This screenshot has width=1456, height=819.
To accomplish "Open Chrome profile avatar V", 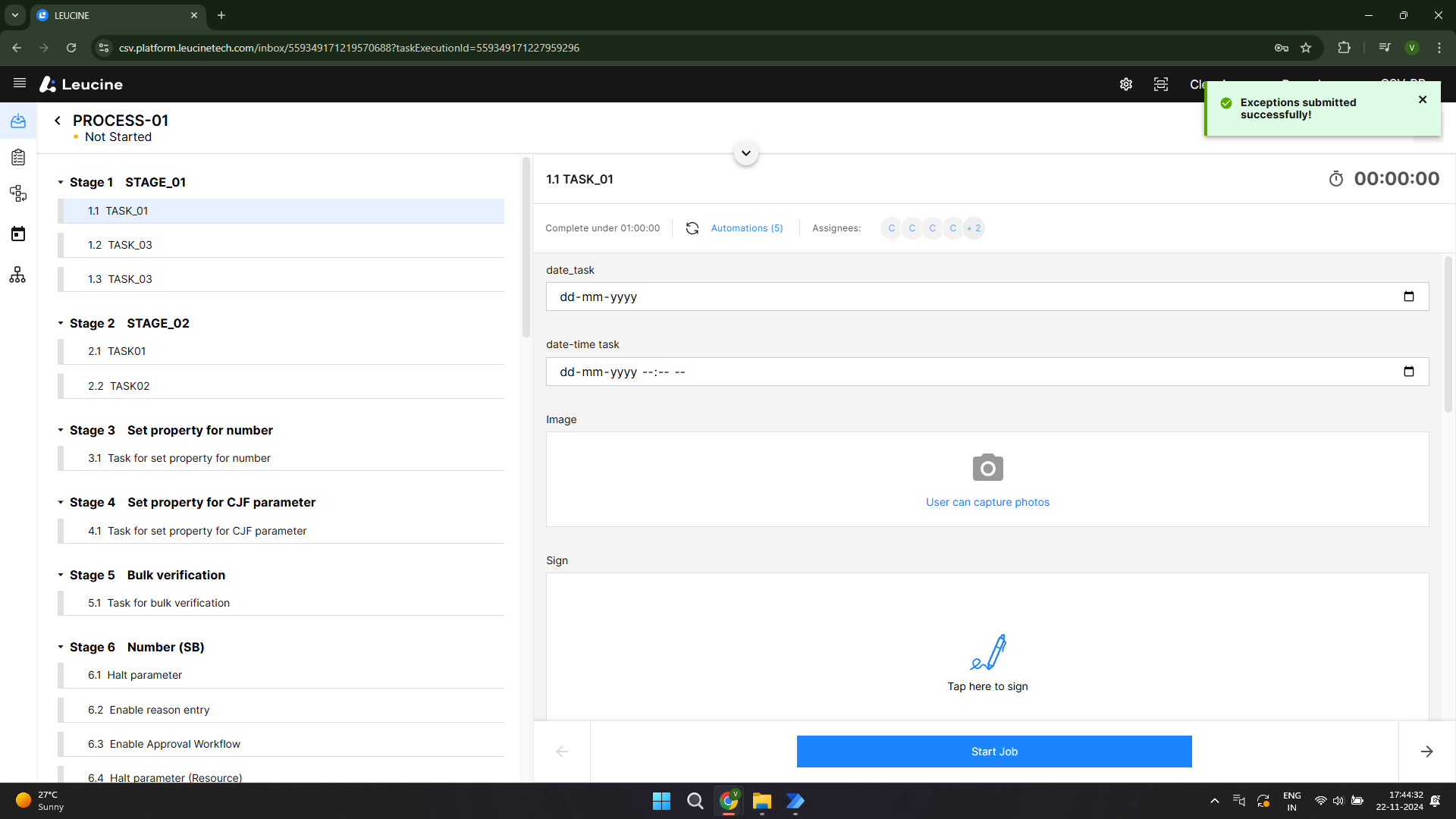I will 1412,48.
